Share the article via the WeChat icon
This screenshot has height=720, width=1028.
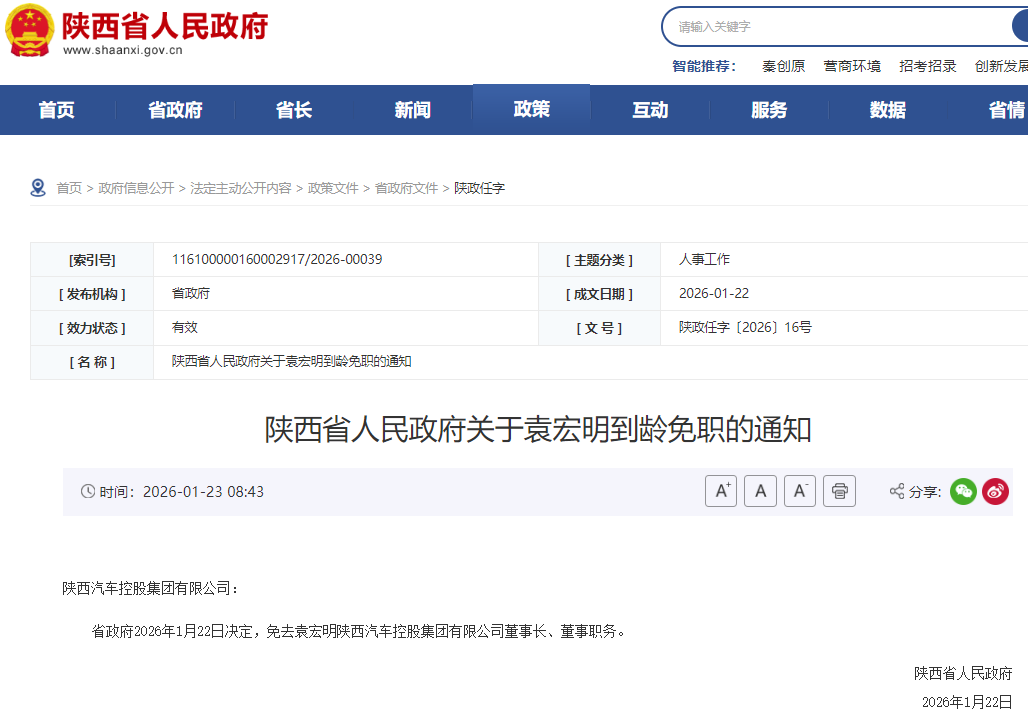point(962,490)
